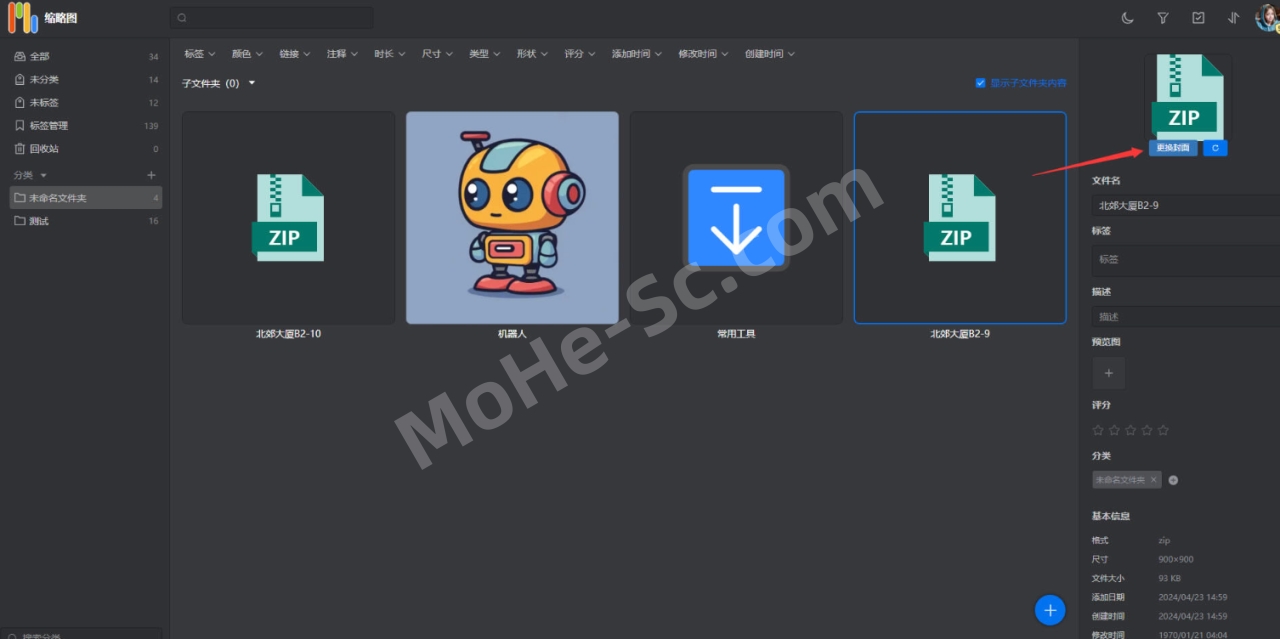Click the 更换封面 button
Image resolution: width=1280 pixels, height=639 pixels.
pos(1172,148)
